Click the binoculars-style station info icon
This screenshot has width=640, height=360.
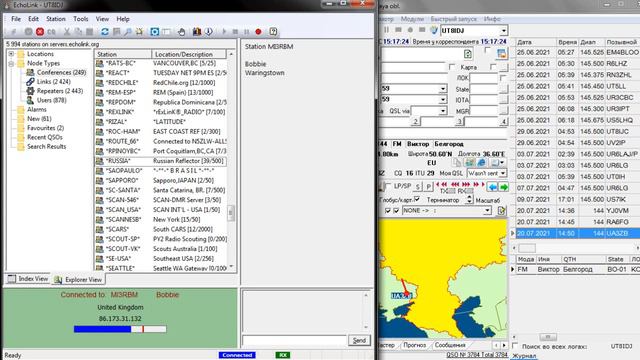point(197,31)
